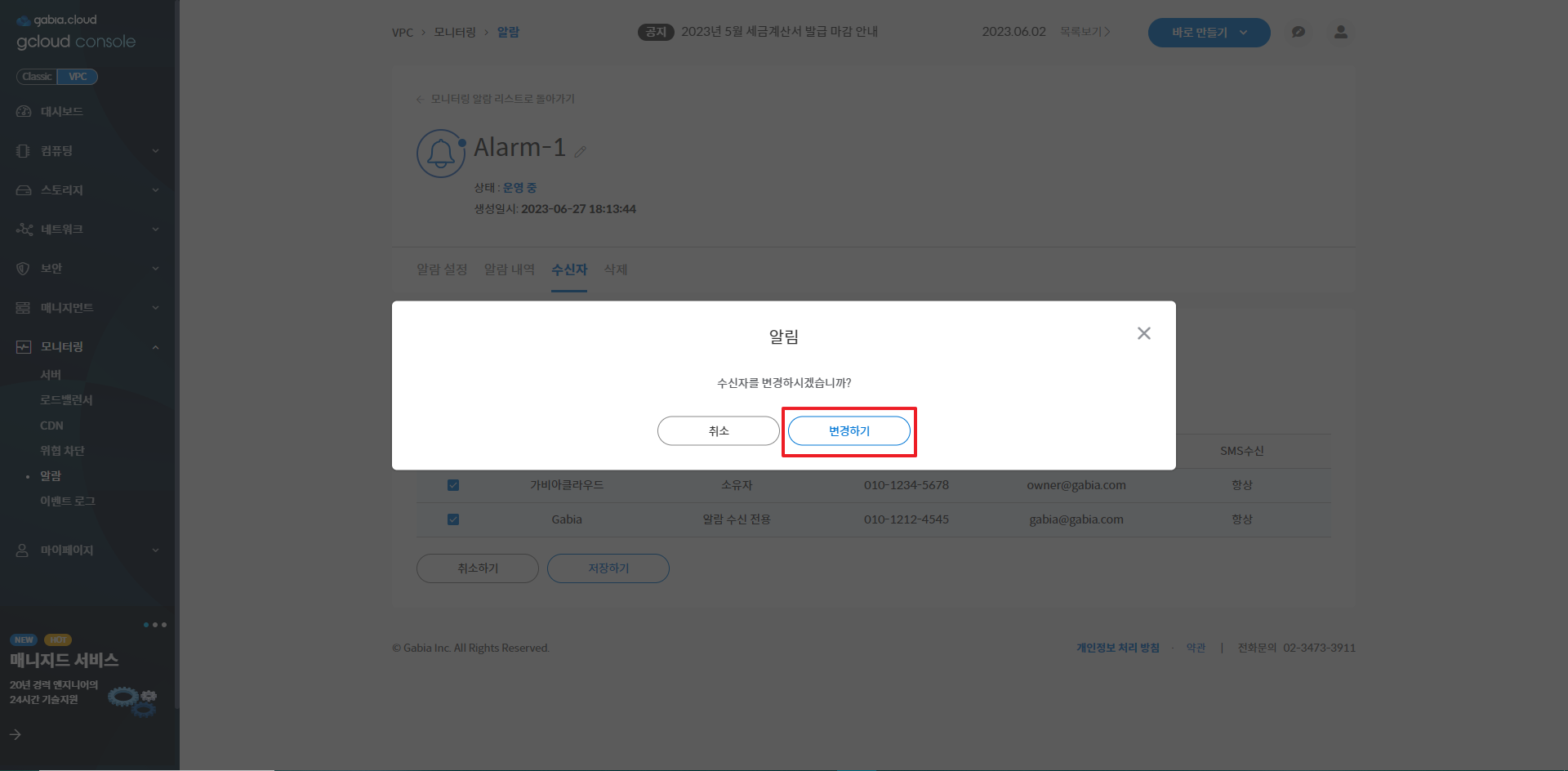Click the 매니지드 서비스 banner title
Image resolution: width=1568 pixels, height=771 pixels.
pyautogui.click(x=65, y=660)
